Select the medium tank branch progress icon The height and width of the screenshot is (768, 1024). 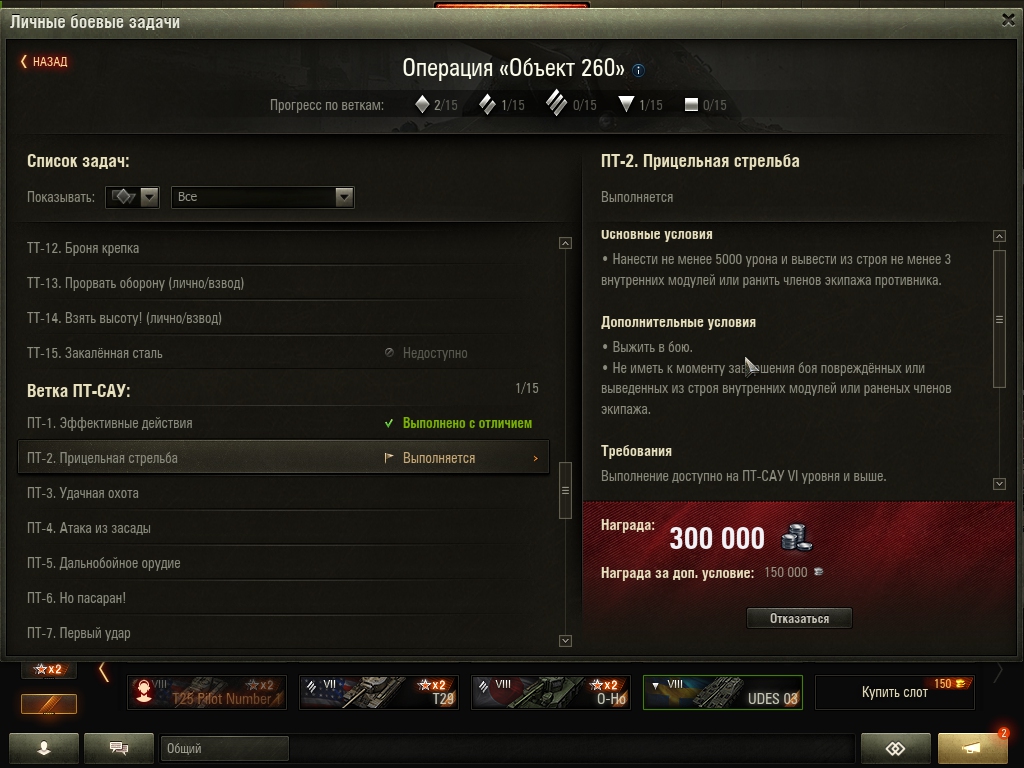(487, 104)
